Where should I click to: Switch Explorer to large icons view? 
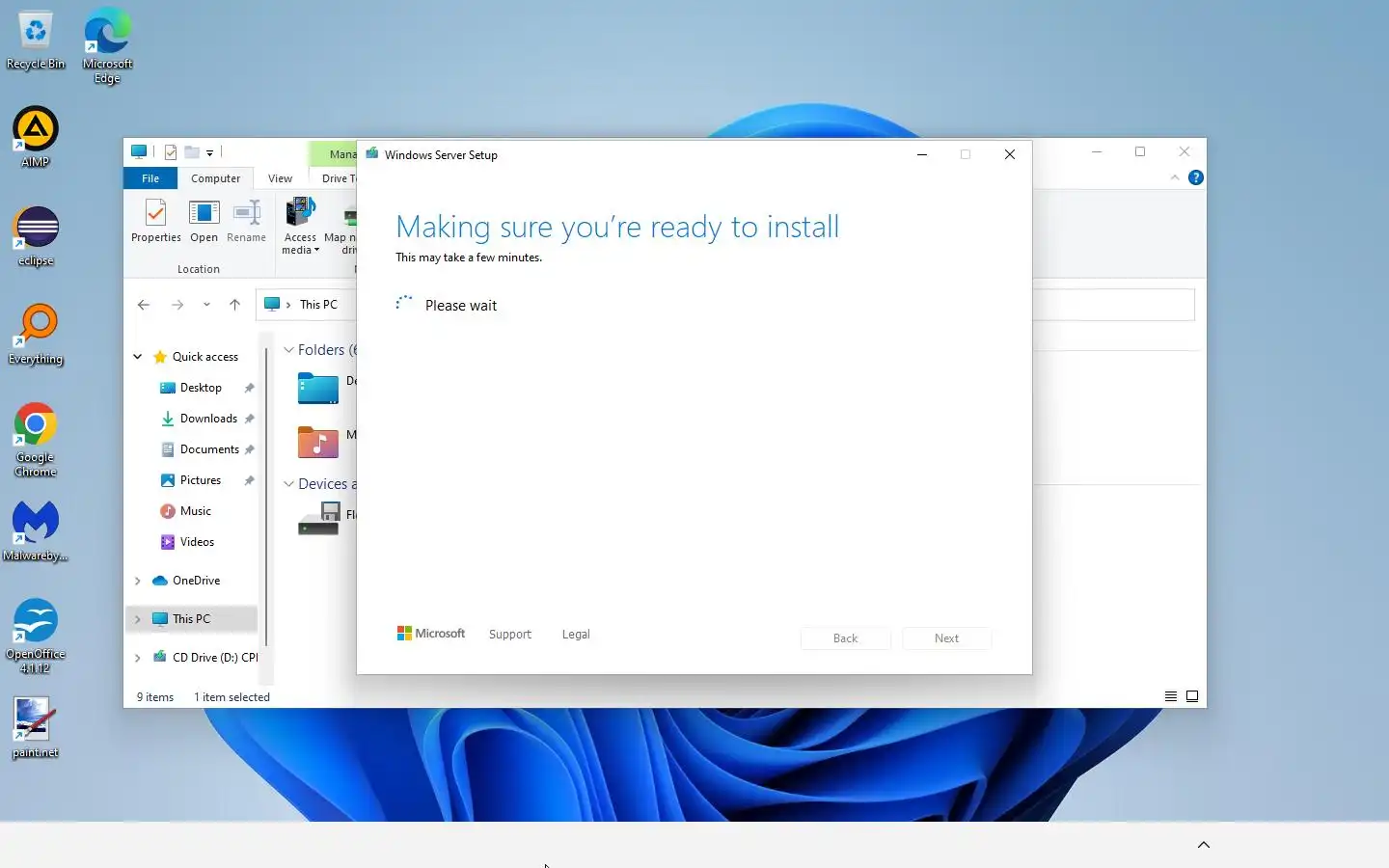[x=1192, y=696]
